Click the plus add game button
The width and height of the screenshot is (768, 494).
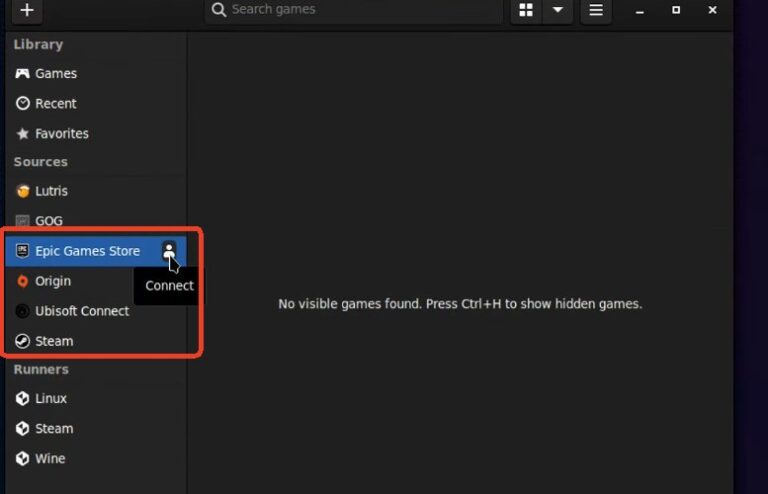click(27, 10)
